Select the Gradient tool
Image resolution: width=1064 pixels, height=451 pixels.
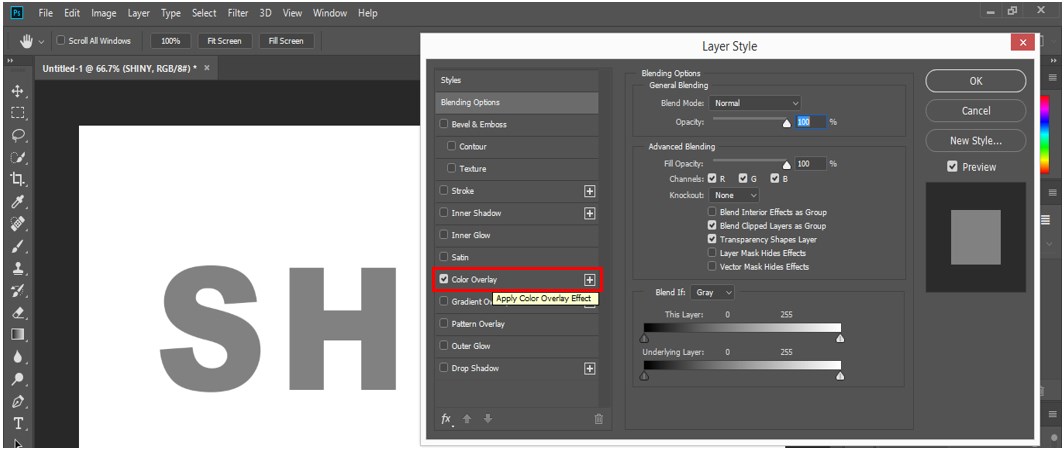[x=18, y=334]
